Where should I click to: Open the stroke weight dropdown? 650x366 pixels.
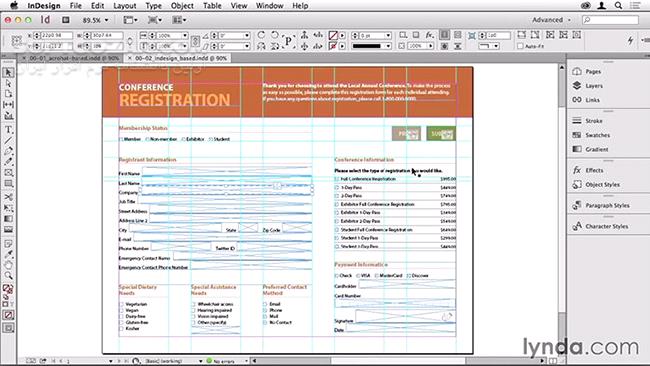tap(388, 36)
